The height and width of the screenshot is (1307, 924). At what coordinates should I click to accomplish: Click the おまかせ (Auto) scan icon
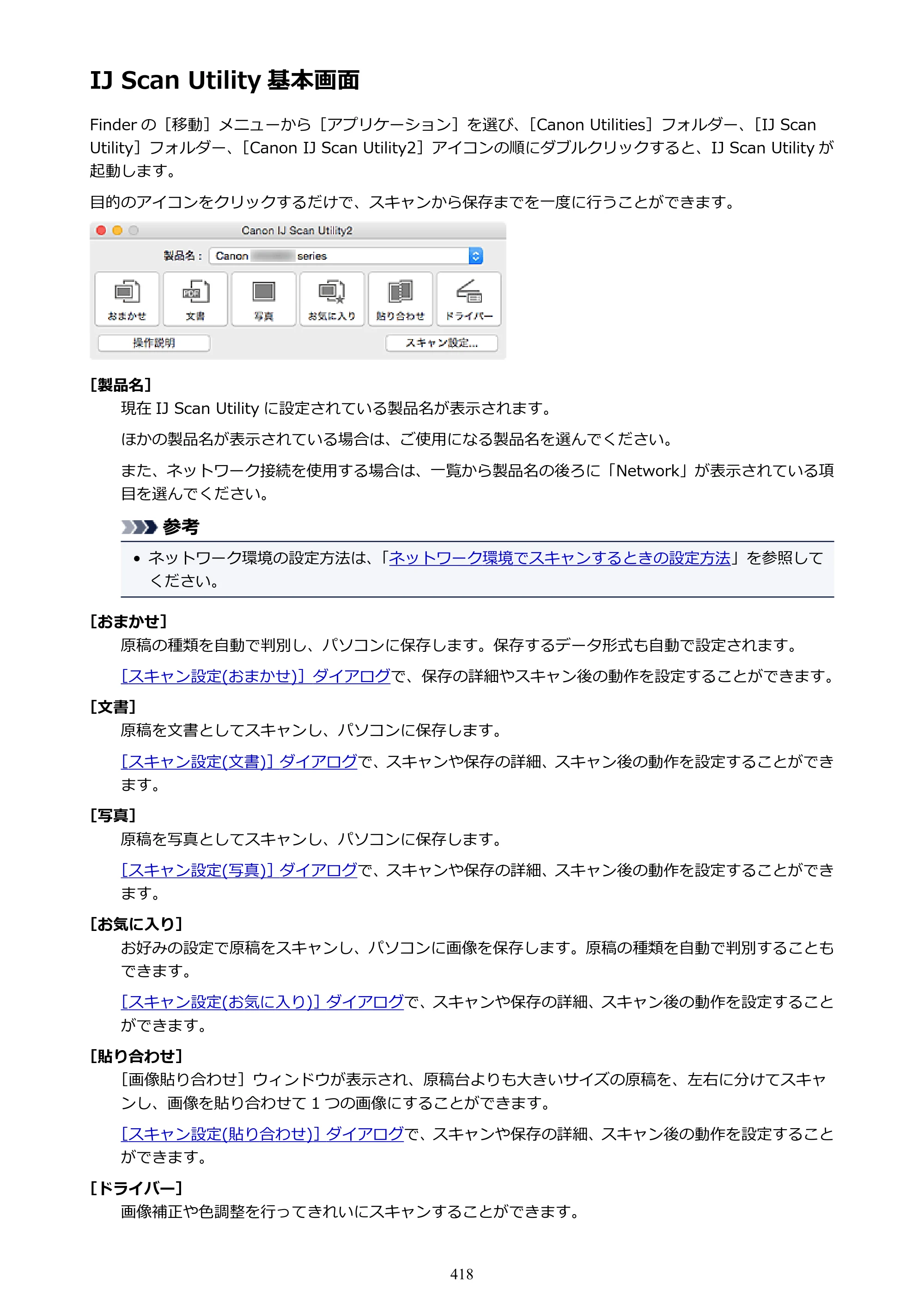tap(127, 299)
